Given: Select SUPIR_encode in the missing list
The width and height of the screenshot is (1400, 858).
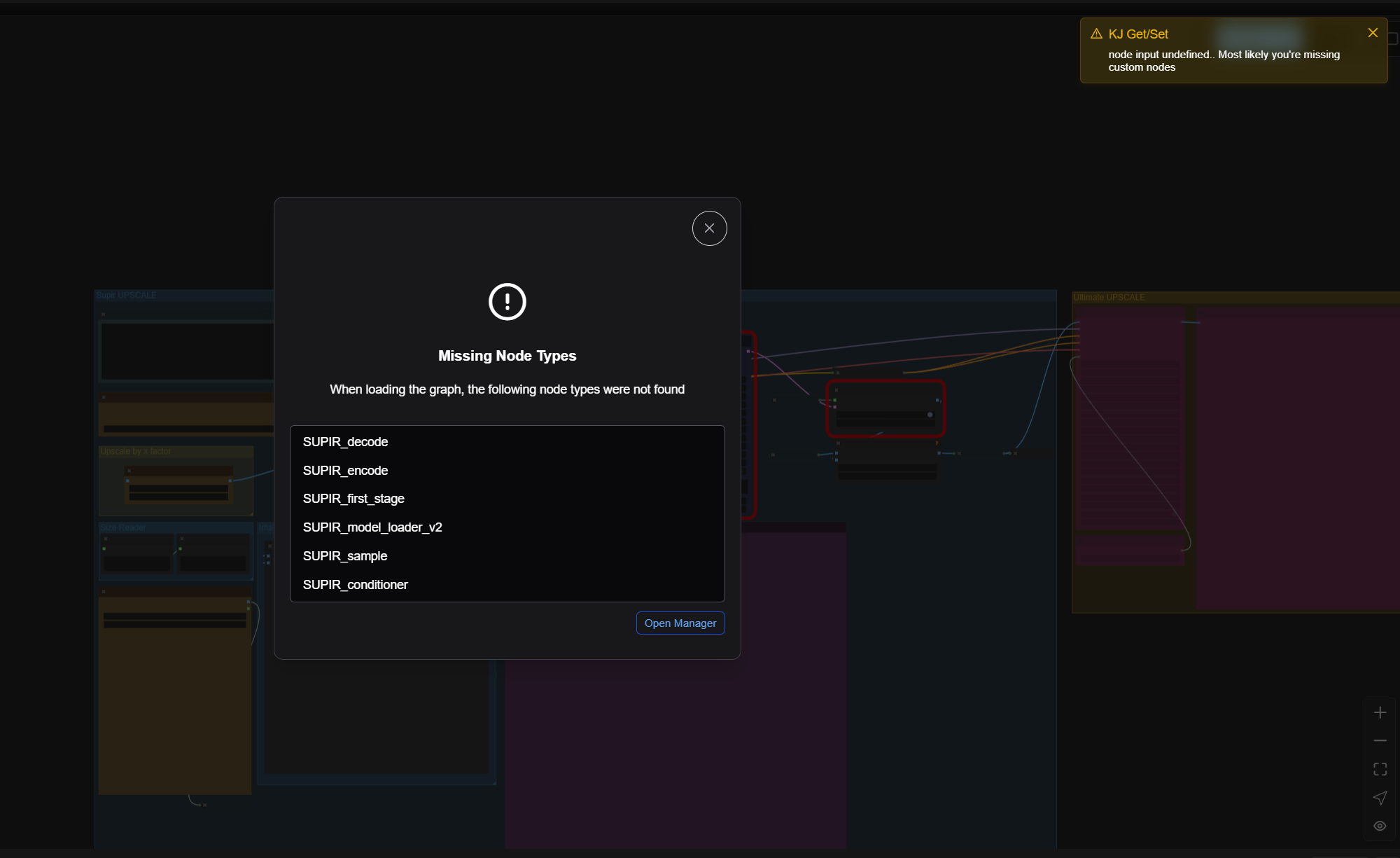Looking at the screenshot, I should pyautogui.click(x=345, y=471).
